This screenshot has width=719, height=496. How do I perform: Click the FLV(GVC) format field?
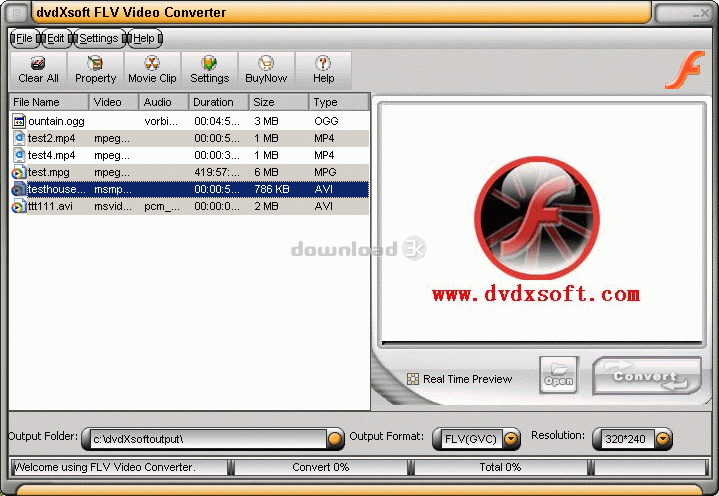point(470,439)
